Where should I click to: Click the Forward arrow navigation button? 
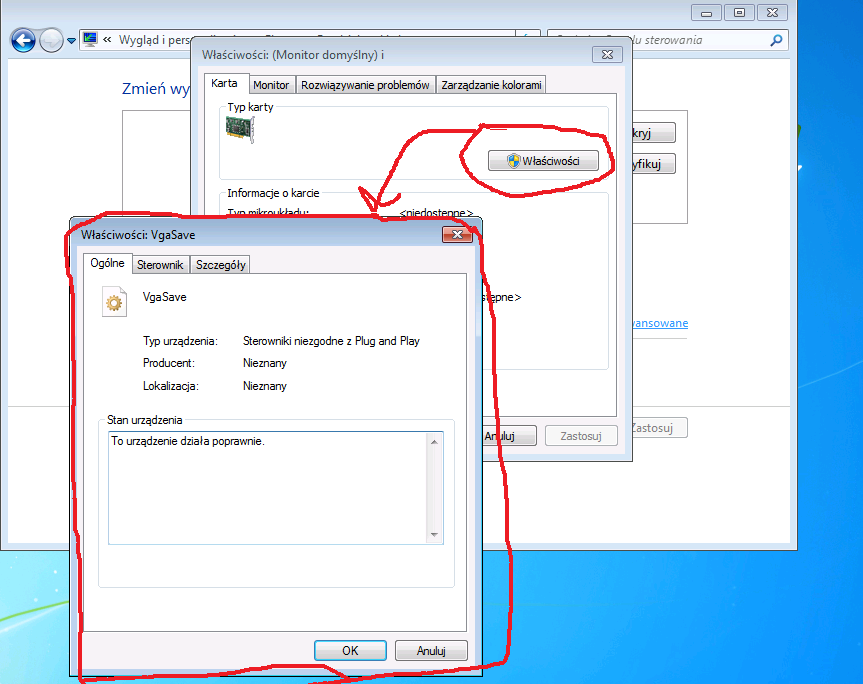(x=51, y=40)
